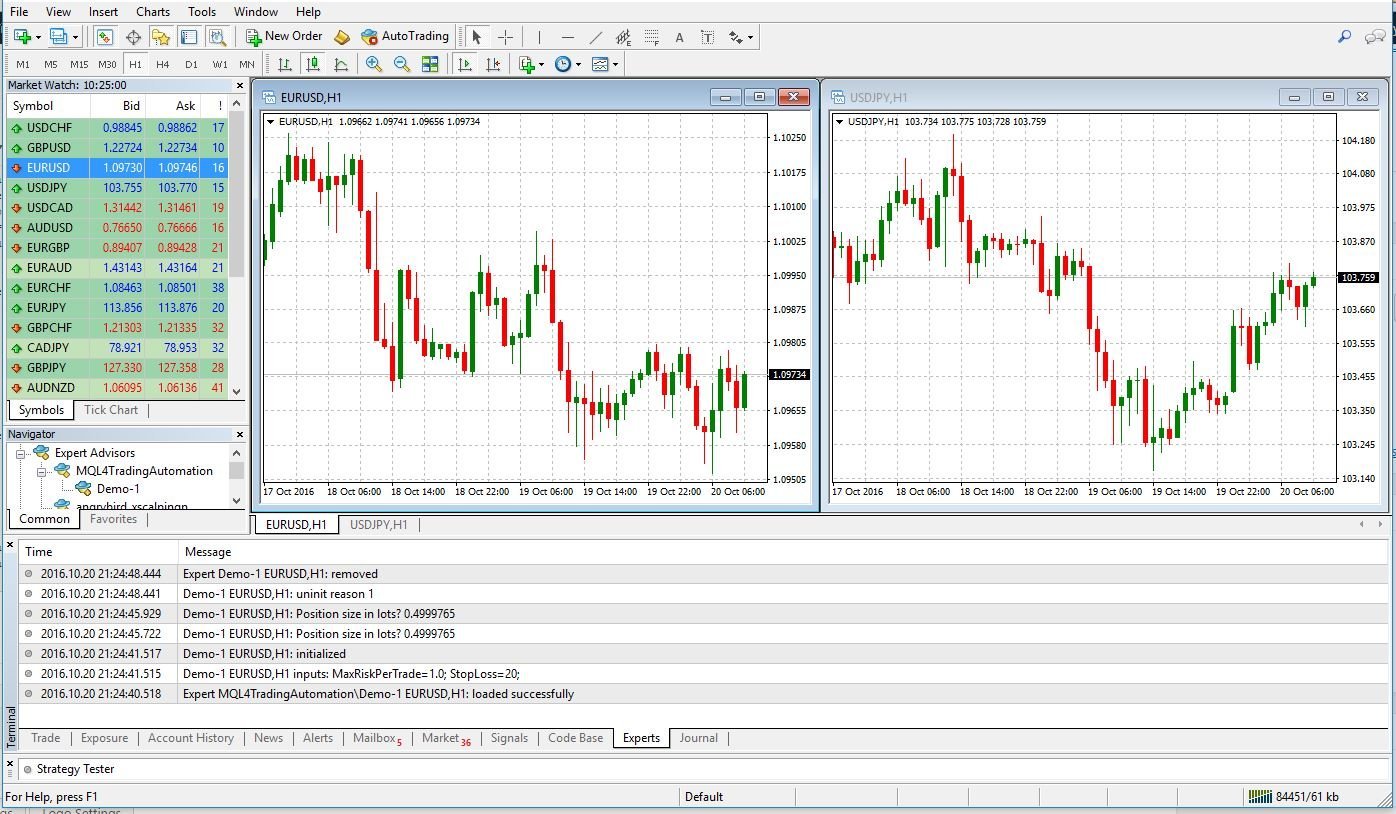The width and height of the screenshot is (1396, 814).
Task: Open the Charts menu
Action: pos(153,12)
